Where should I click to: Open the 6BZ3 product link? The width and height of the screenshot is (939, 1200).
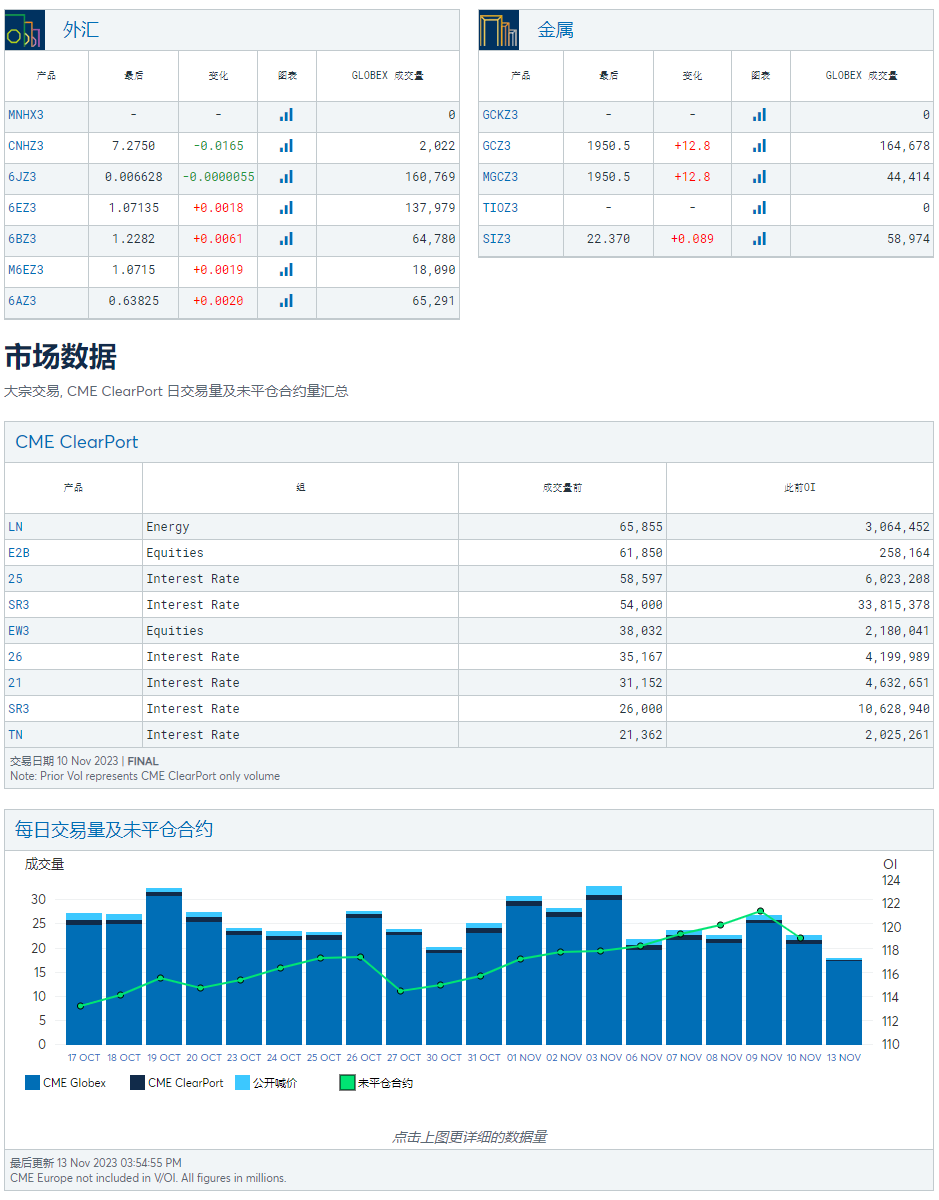23,239
